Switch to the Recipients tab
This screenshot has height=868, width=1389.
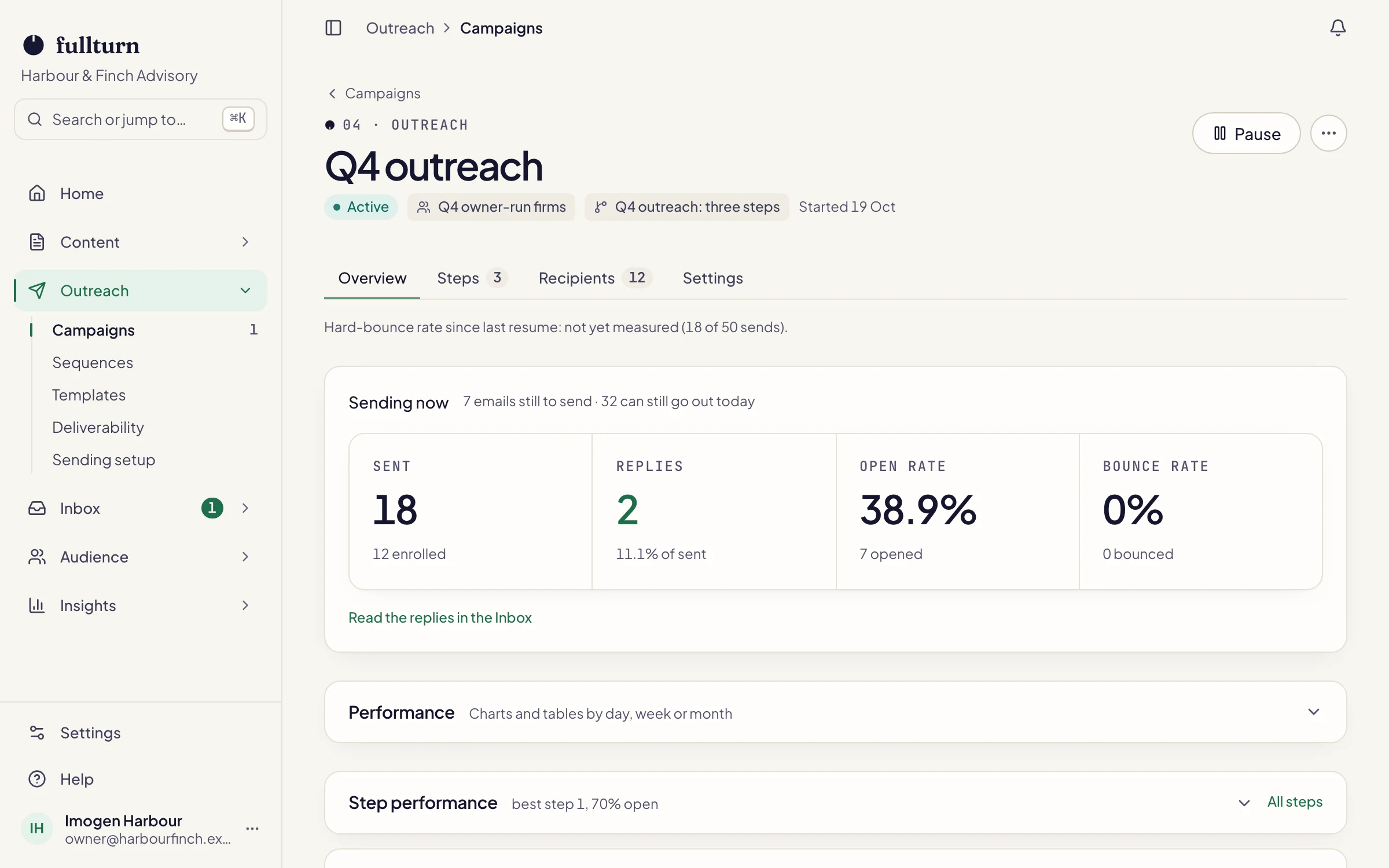pos(595,278)
